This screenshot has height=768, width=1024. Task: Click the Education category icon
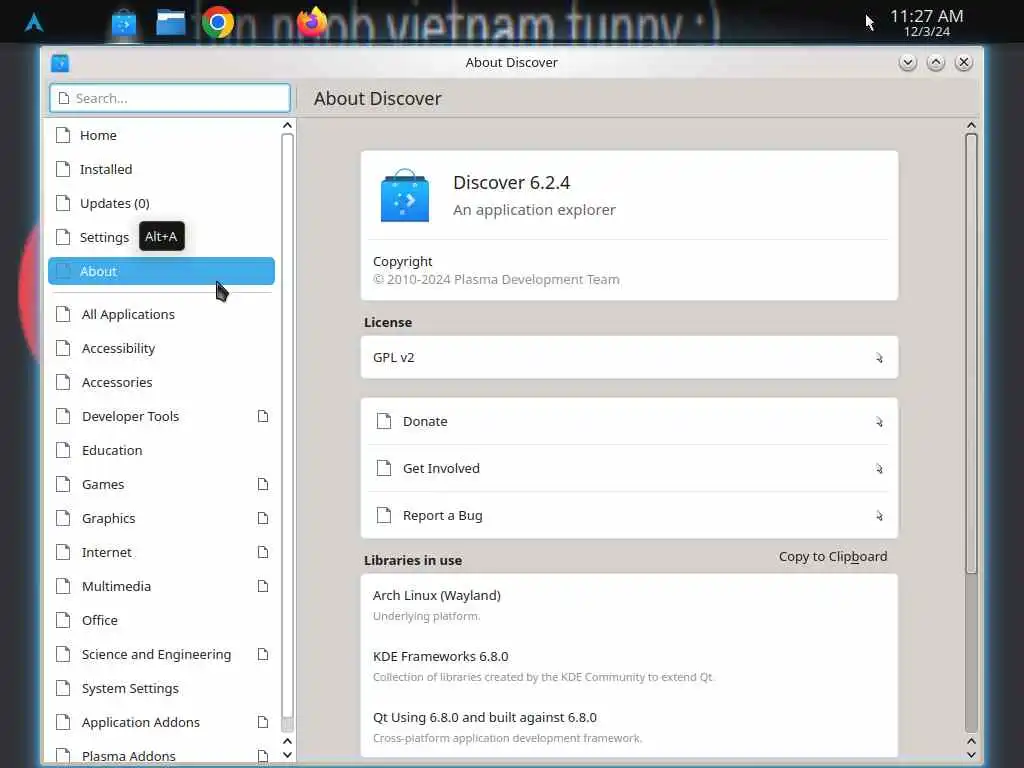(63, 450)
